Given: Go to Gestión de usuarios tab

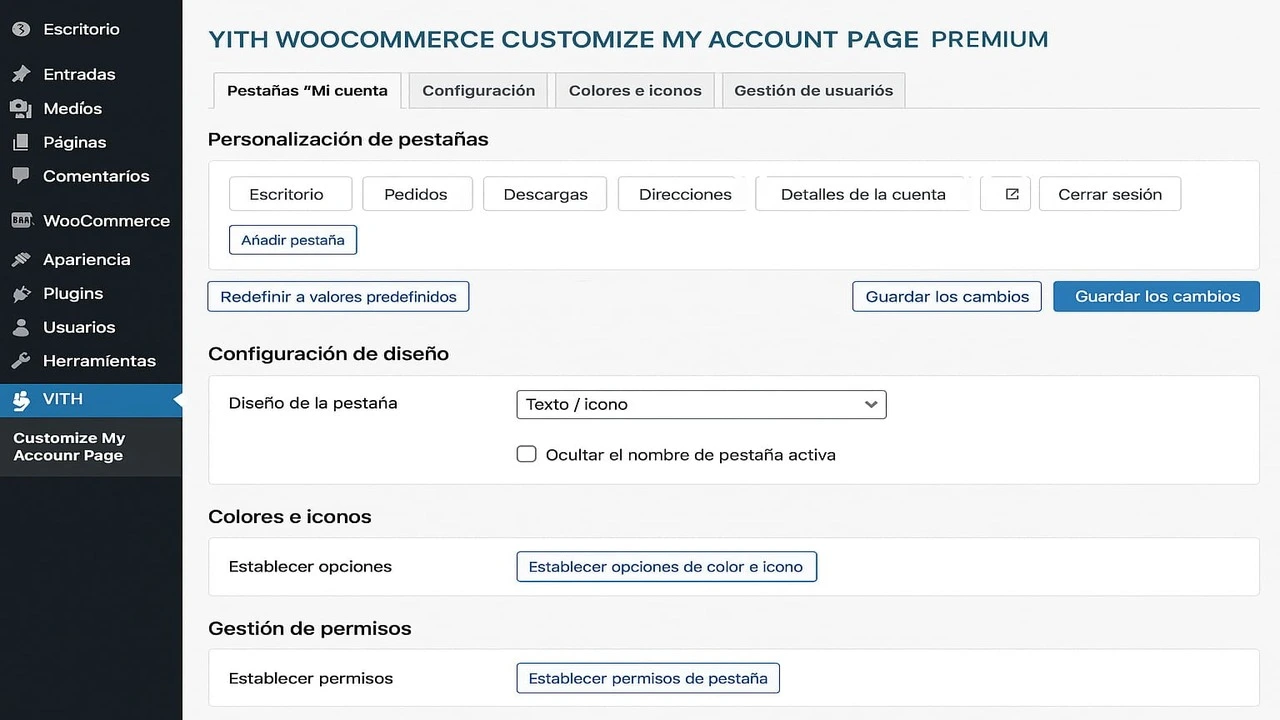Looking at the screenshot, I should pos(813,90).
